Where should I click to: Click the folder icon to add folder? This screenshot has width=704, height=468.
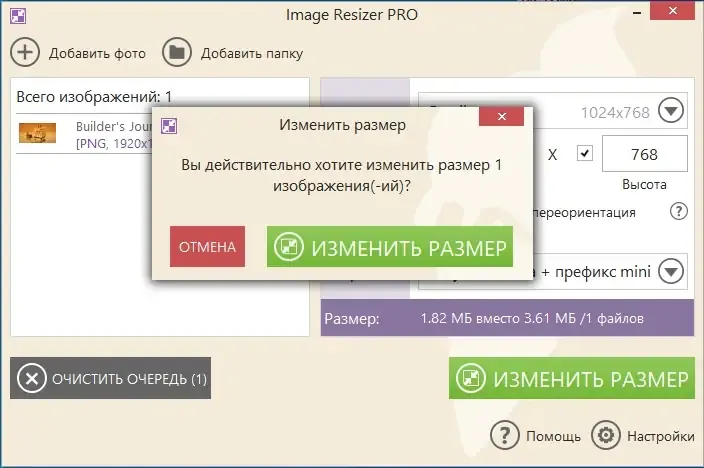coord(176,53)
